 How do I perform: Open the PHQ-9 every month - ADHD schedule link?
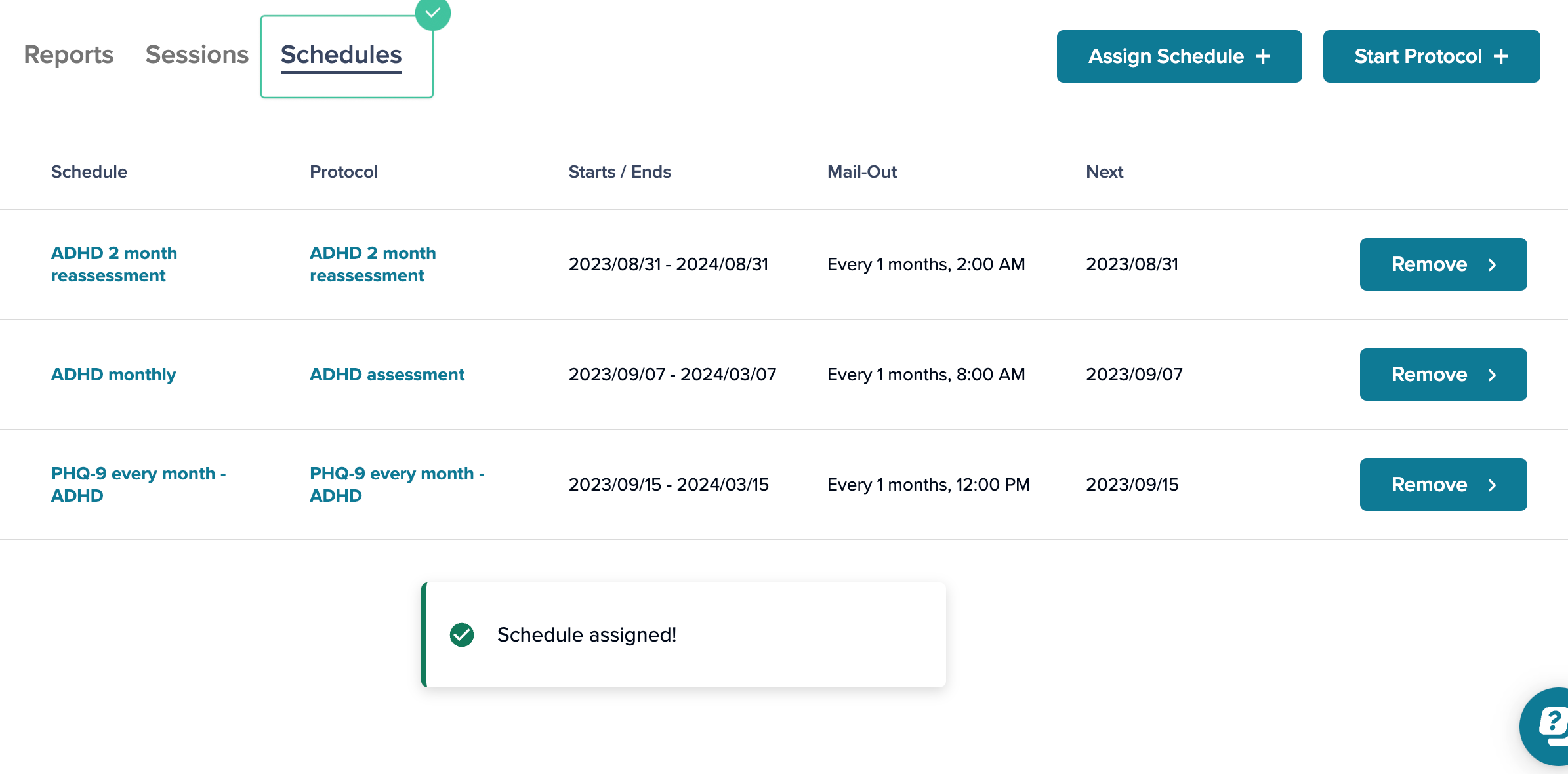138,485
